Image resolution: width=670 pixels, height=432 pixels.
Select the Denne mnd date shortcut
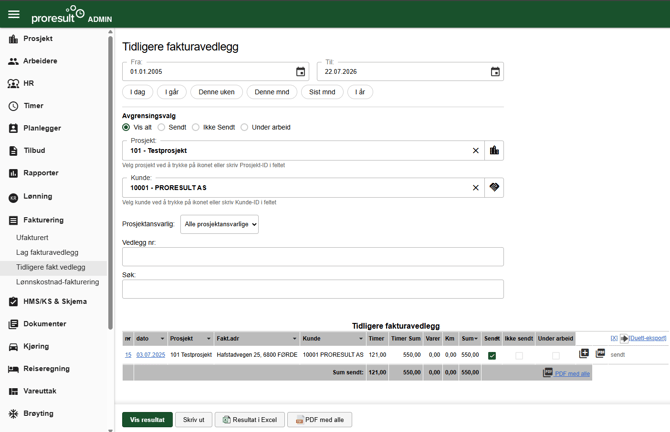tap(272, 92)
